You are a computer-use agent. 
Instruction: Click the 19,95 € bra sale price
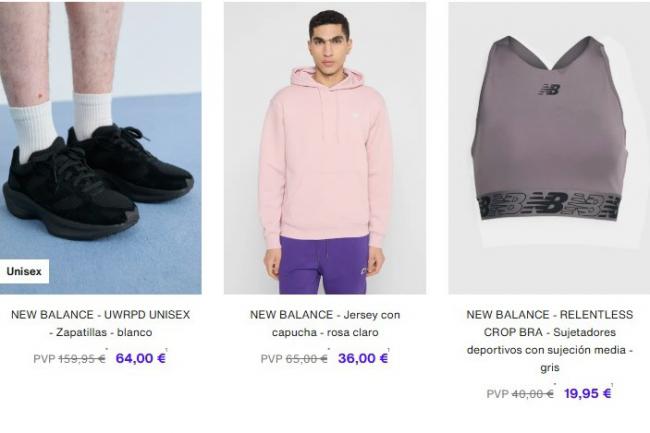pos(587,393)
